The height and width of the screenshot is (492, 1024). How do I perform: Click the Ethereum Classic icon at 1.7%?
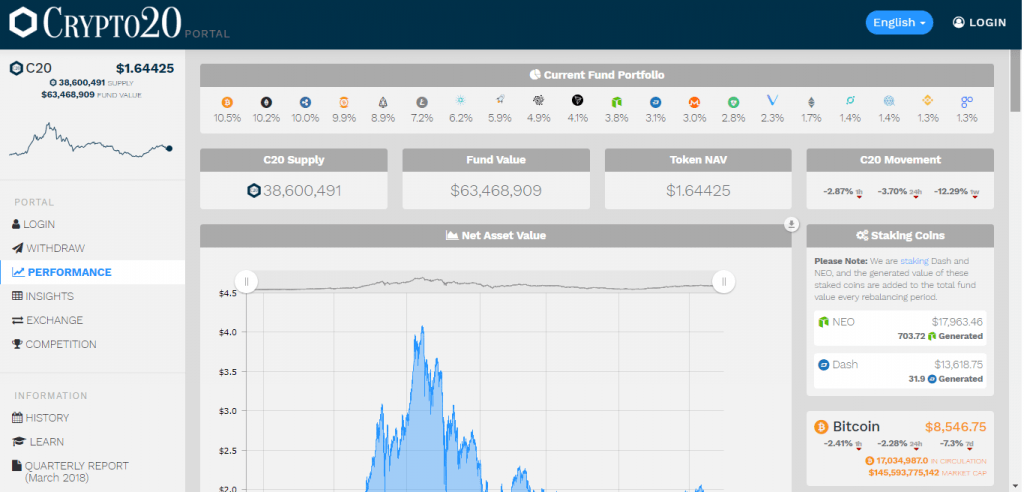point(812,102)
